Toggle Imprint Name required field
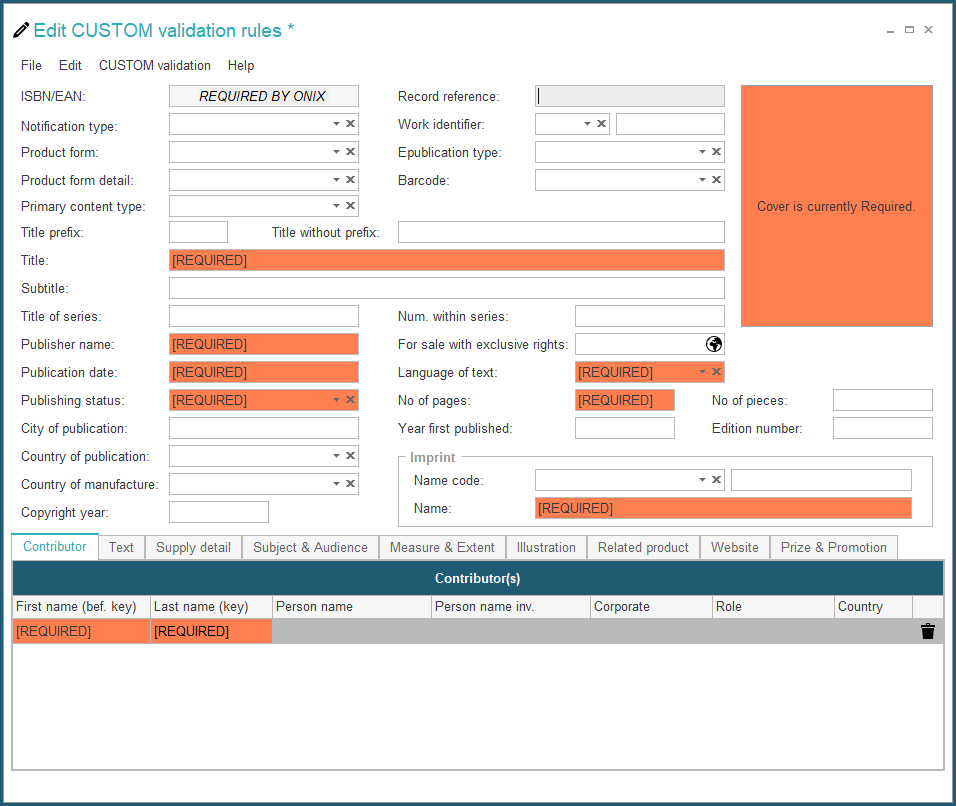 pyautogui.click(x=724, y=508)
